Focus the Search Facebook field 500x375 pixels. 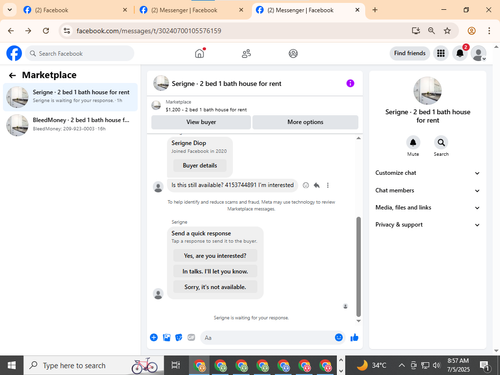tap(80, 53)
